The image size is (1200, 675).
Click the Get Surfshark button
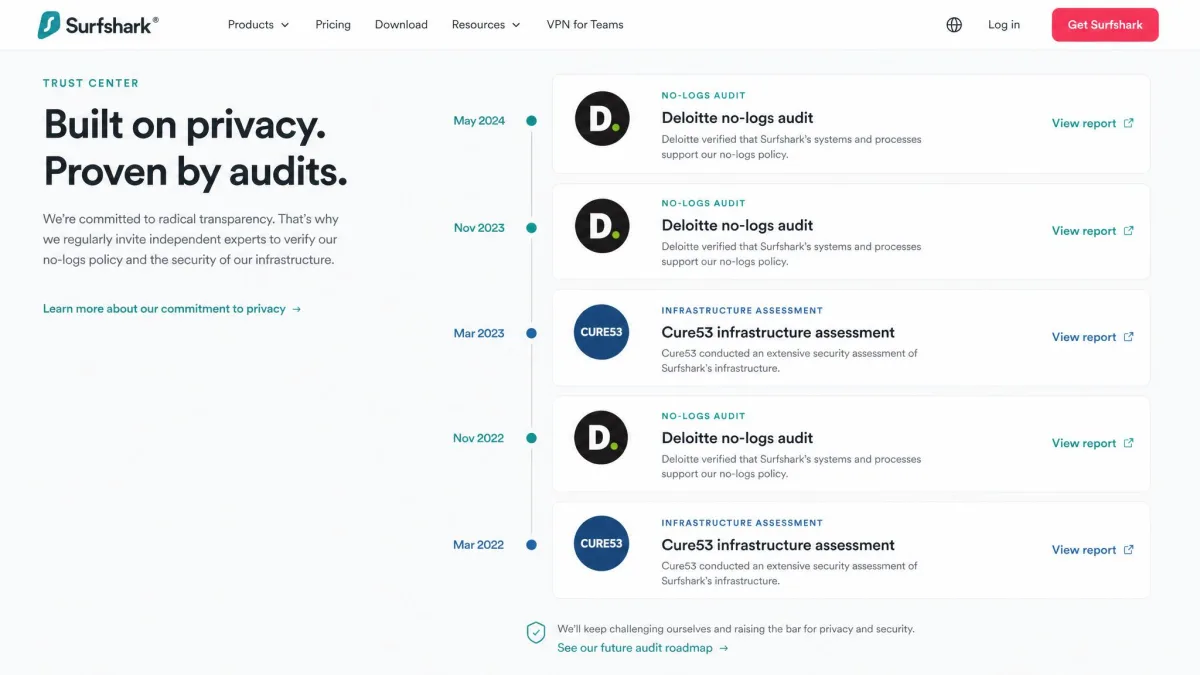(x=1105, y=25)
